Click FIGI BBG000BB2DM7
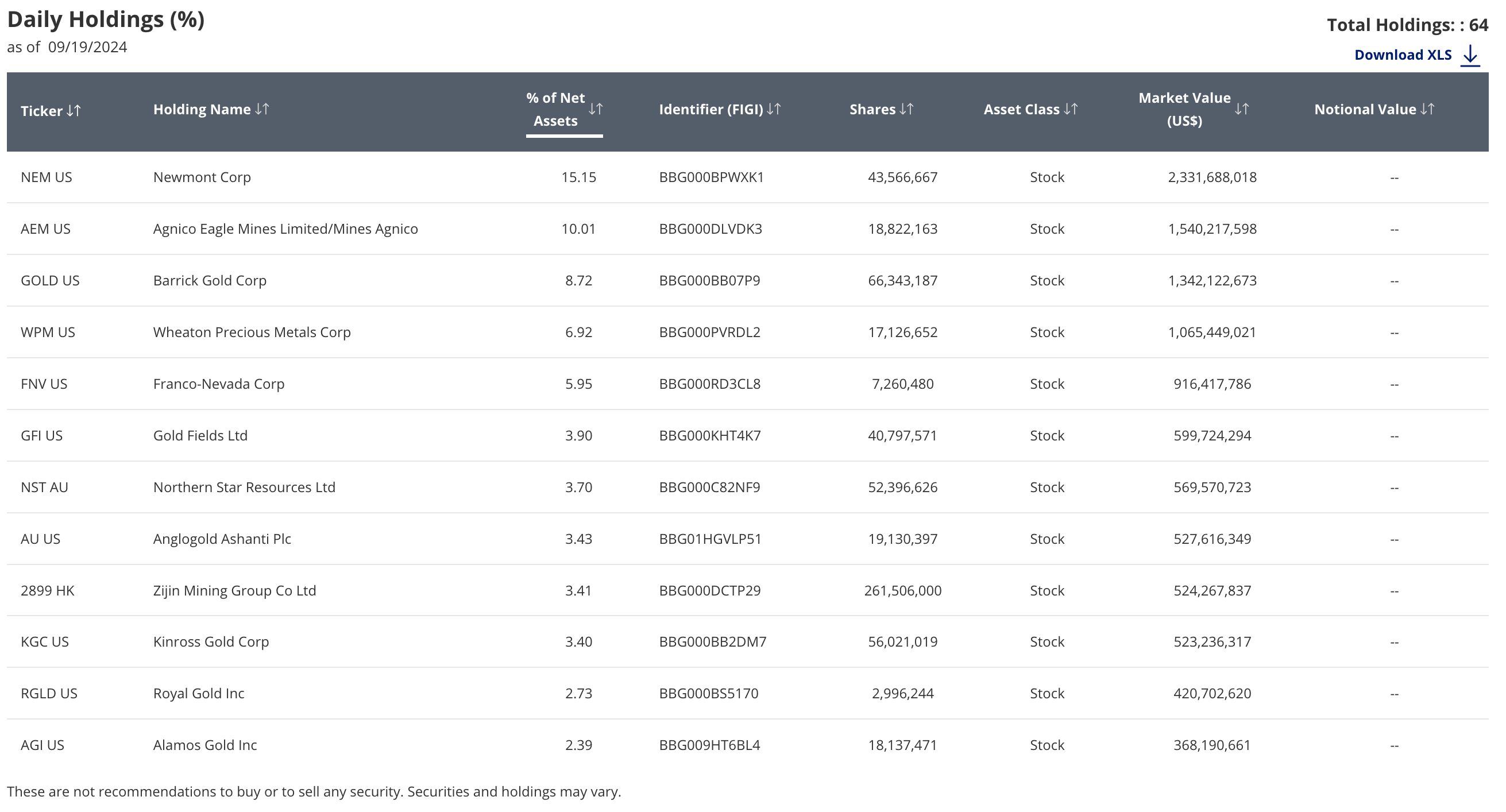The height and width of the screenshot is (812, 1506). tap(713, 642)
